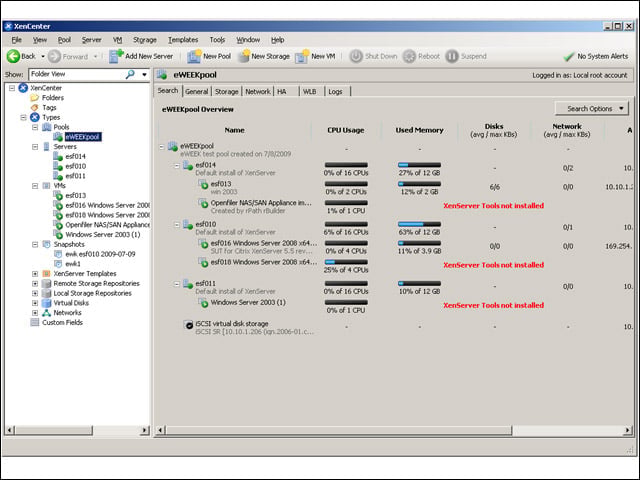640x480 pixels.
Task: Switch to the WLB tab
Action: [x=309, y=91]
